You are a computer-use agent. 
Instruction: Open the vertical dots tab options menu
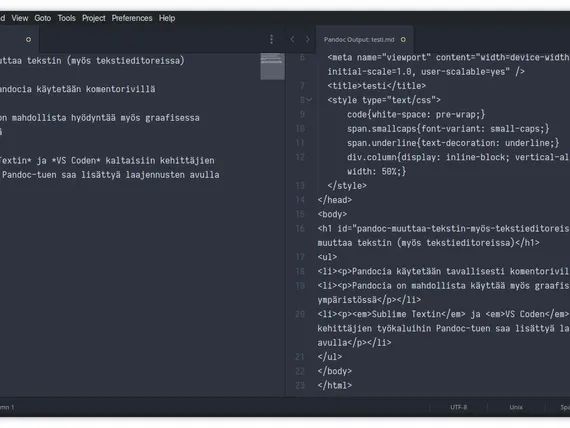(x=272, y=39)
